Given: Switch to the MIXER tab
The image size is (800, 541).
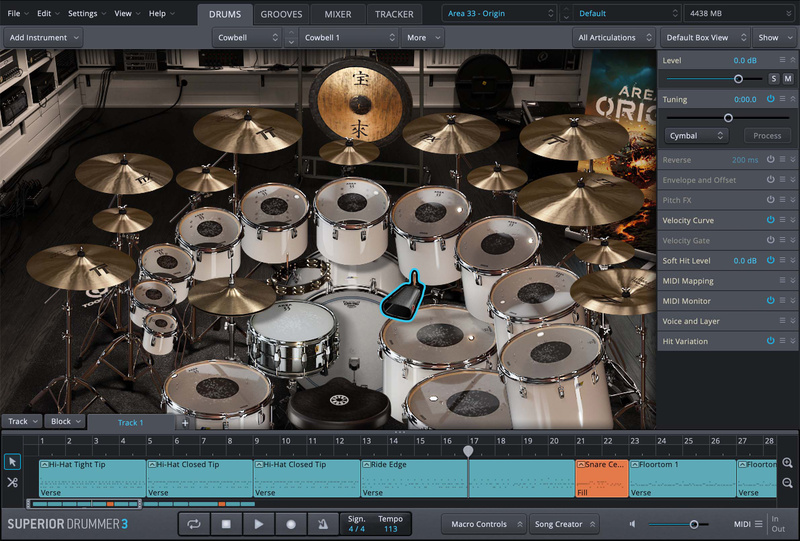Looking at the screenshot, I should click(x=338, y=14).
